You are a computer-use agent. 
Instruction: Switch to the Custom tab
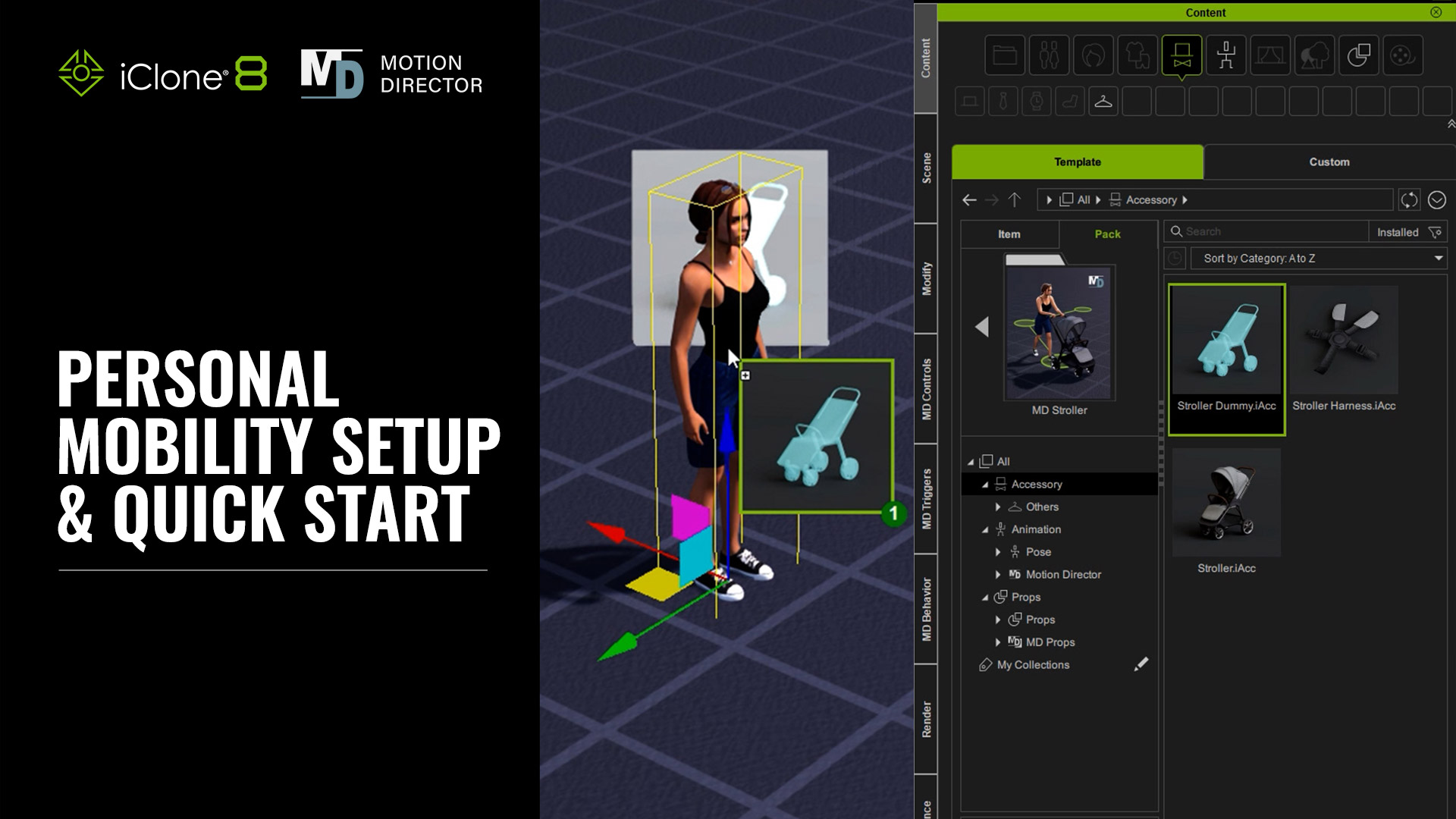1329,162
